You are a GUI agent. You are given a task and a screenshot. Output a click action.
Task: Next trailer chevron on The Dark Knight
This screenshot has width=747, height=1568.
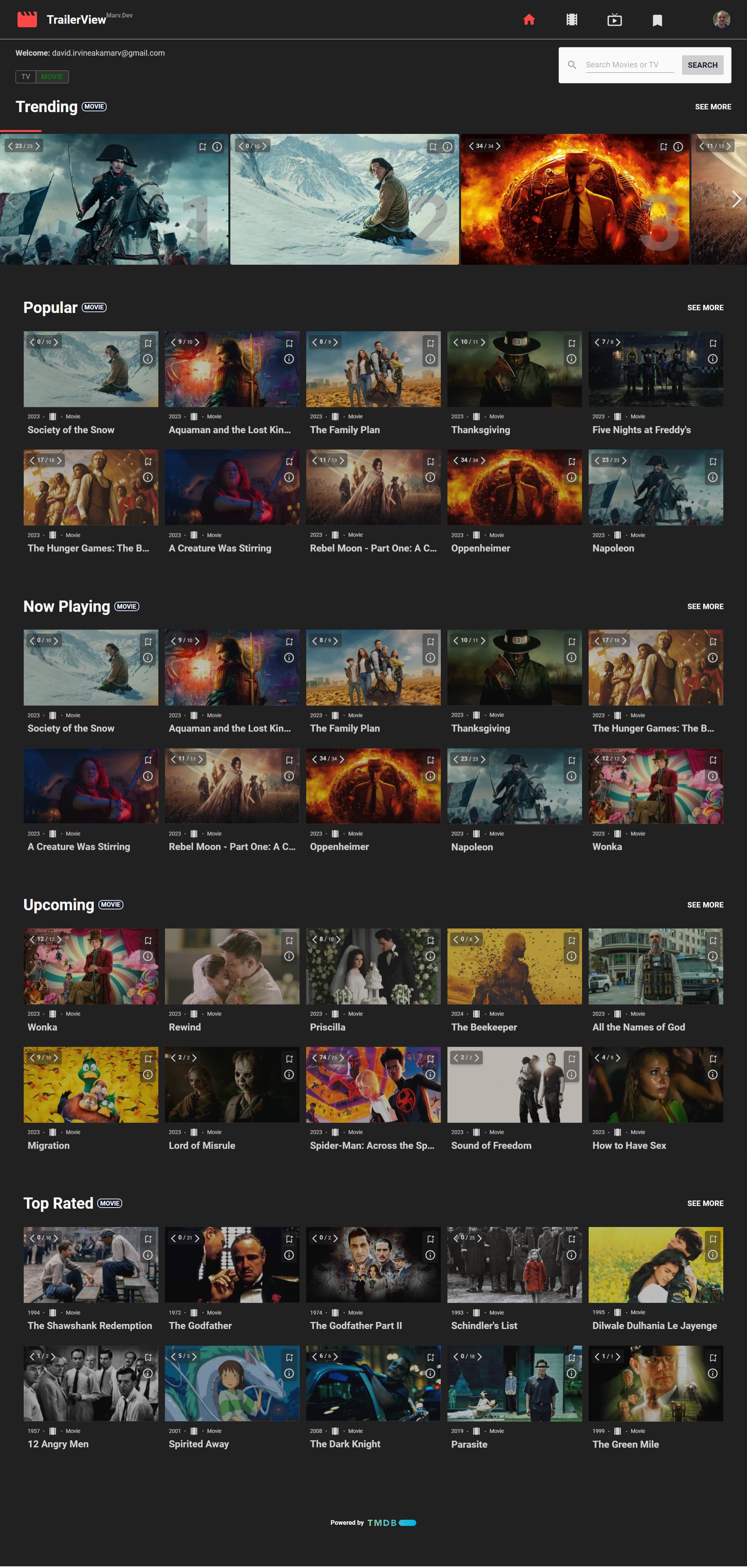tap(335, 1357)
